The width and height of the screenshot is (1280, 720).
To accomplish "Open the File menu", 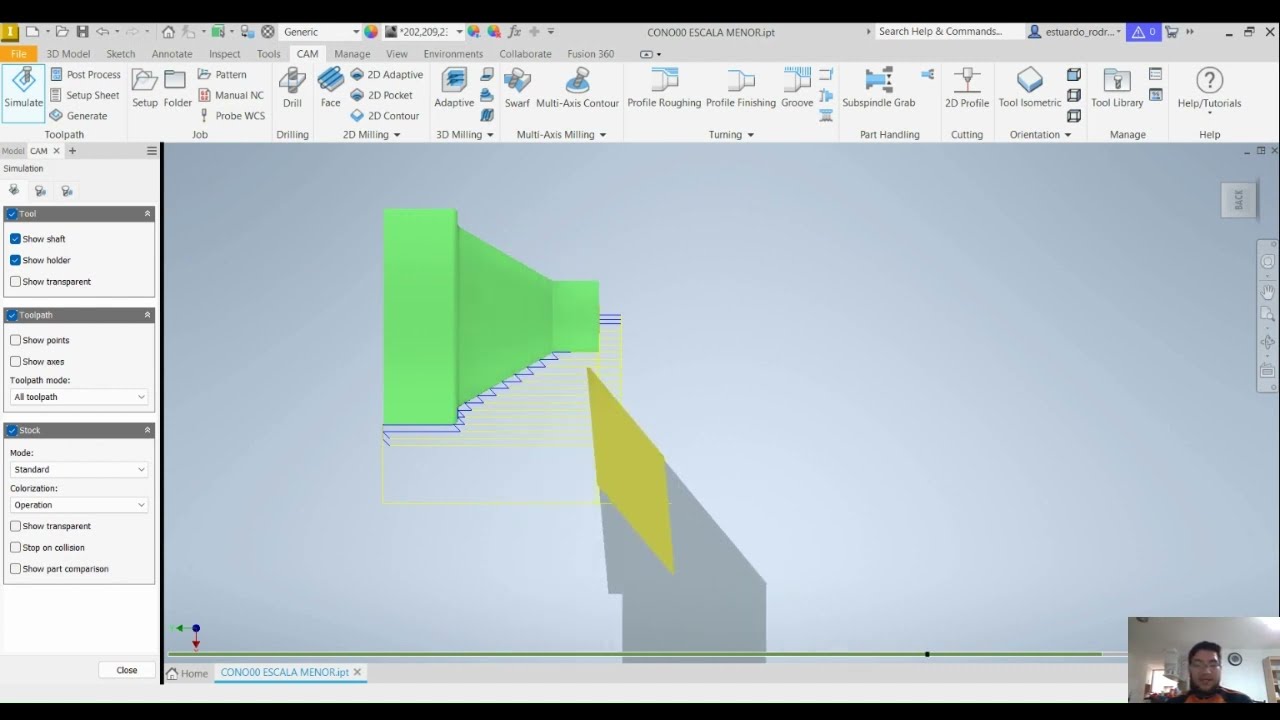I will click(18, 54).
